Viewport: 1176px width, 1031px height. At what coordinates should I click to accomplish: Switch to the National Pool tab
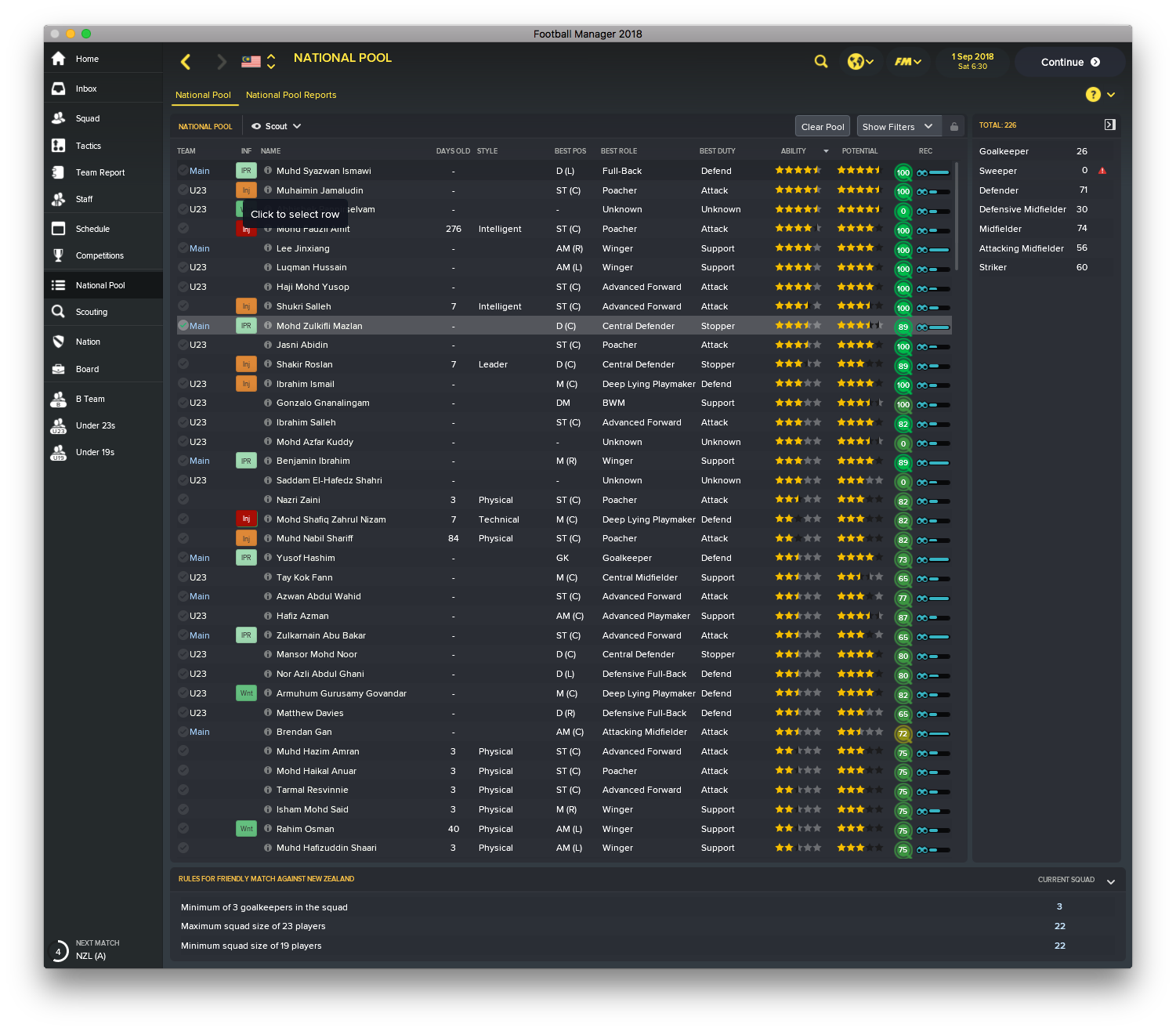tap(203, 95)
